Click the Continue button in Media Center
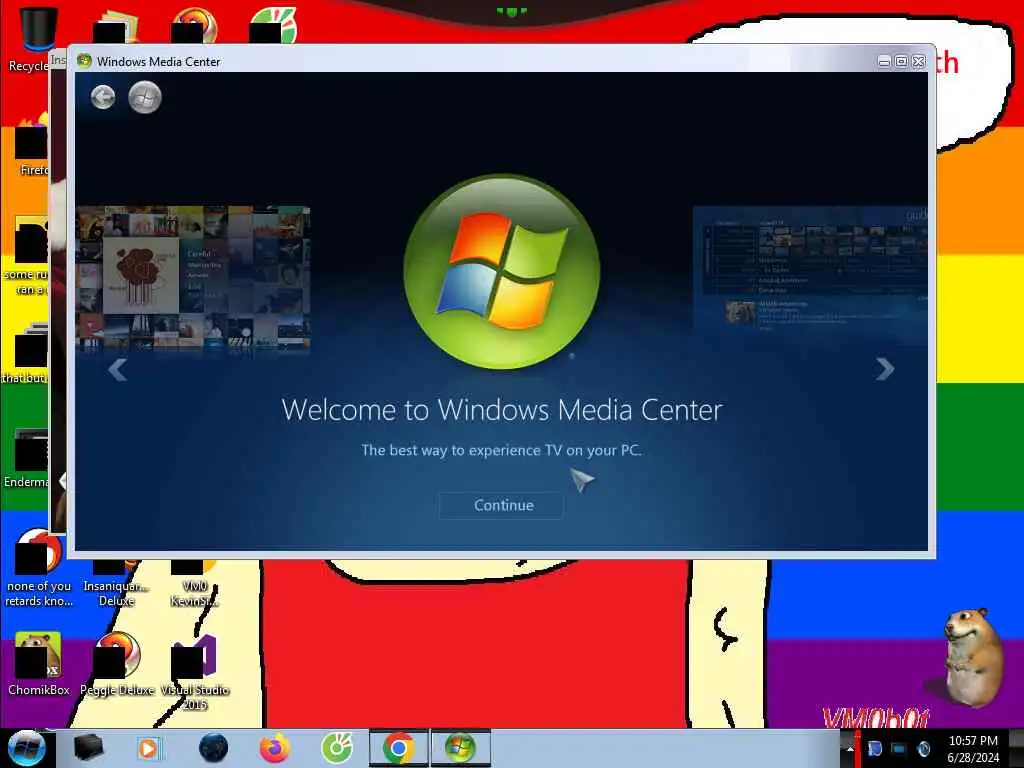 [501, 505]
